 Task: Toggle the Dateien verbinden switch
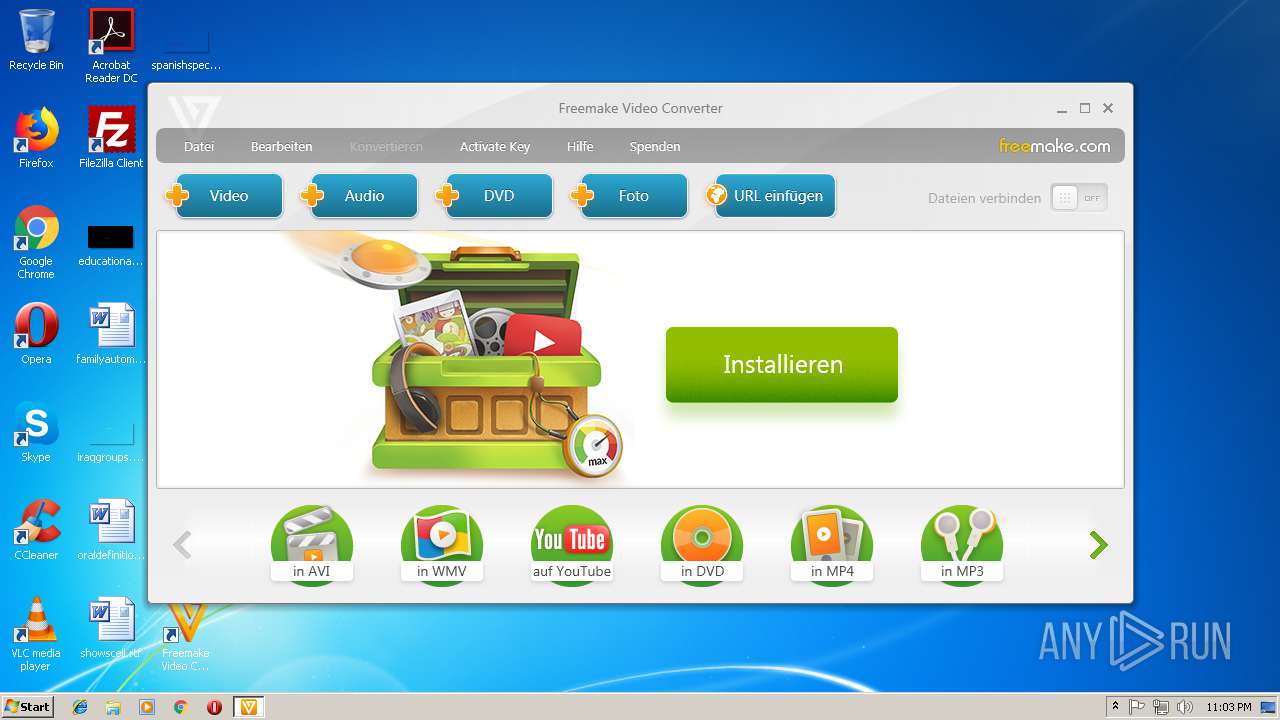(1079, 198)
